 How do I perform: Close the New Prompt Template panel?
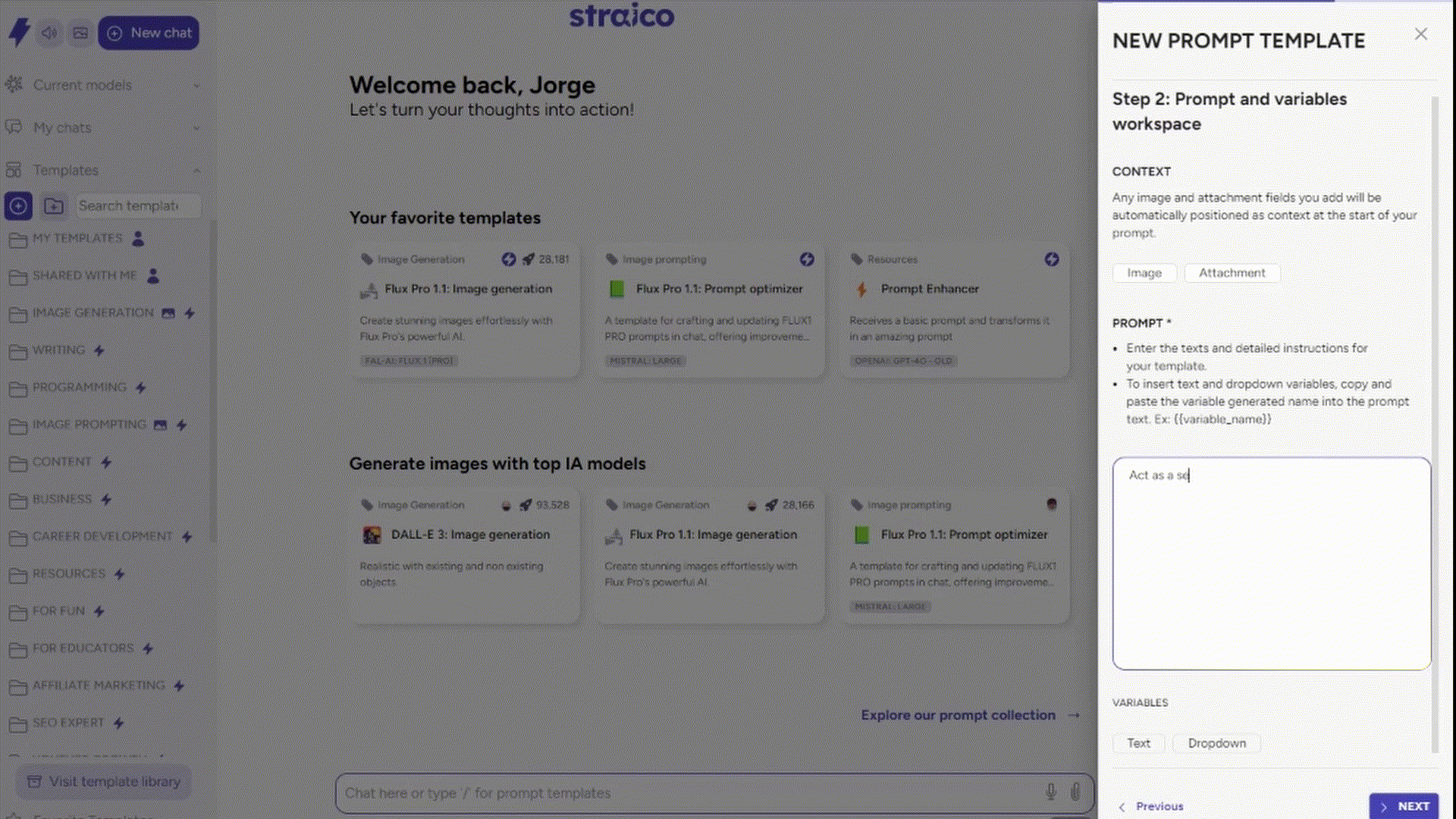click(x=1421, y=34)
